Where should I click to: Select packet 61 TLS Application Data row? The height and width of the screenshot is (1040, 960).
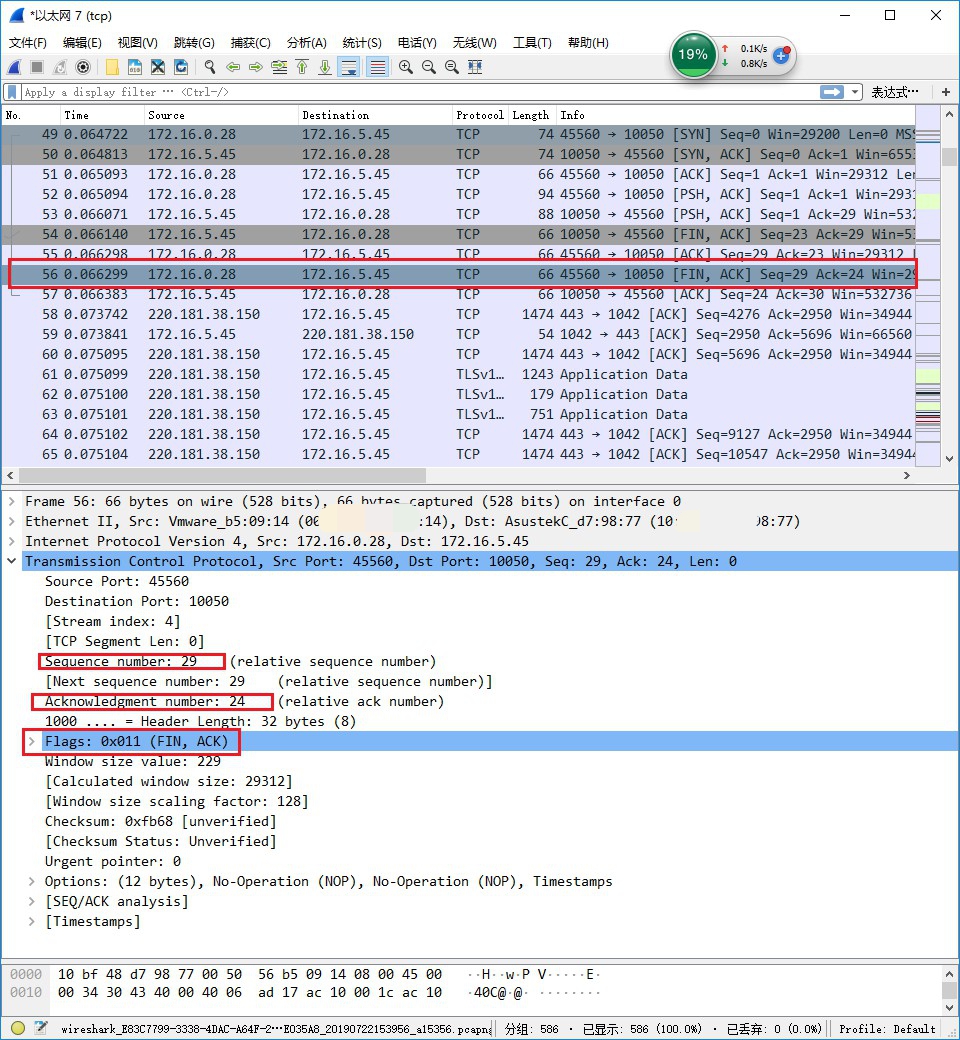coord(458,374)
